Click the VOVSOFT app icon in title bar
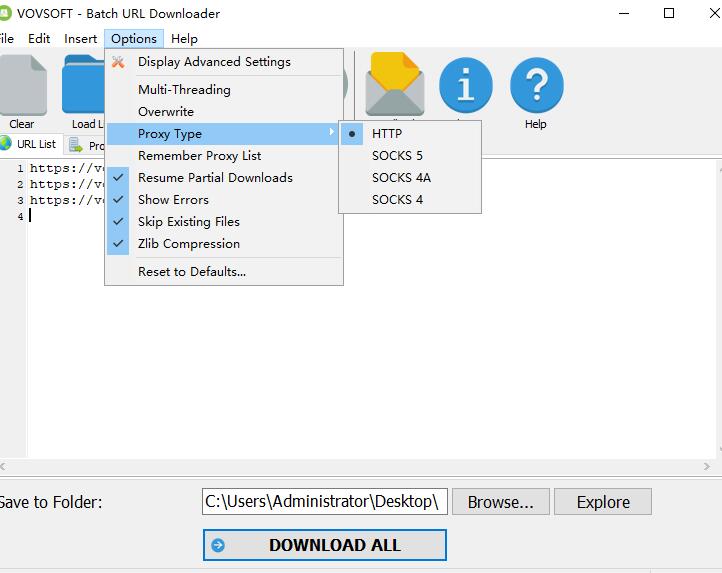This screenshot has height=573, width=722. click(5, 13)
